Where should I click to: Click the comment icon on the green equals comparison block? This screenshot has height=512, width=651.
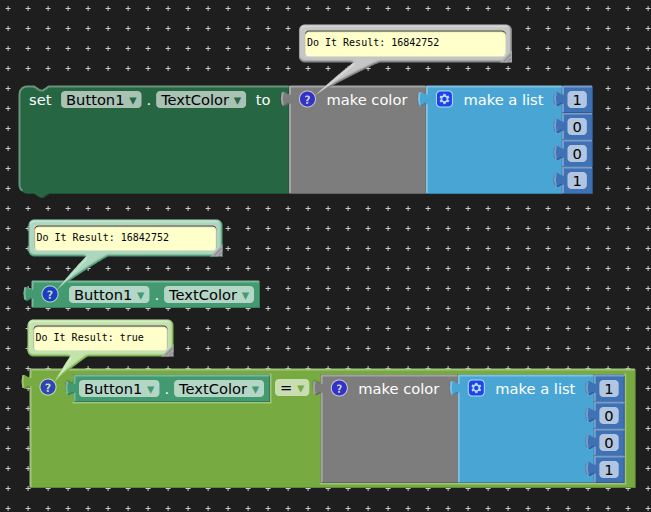(47, 388)
